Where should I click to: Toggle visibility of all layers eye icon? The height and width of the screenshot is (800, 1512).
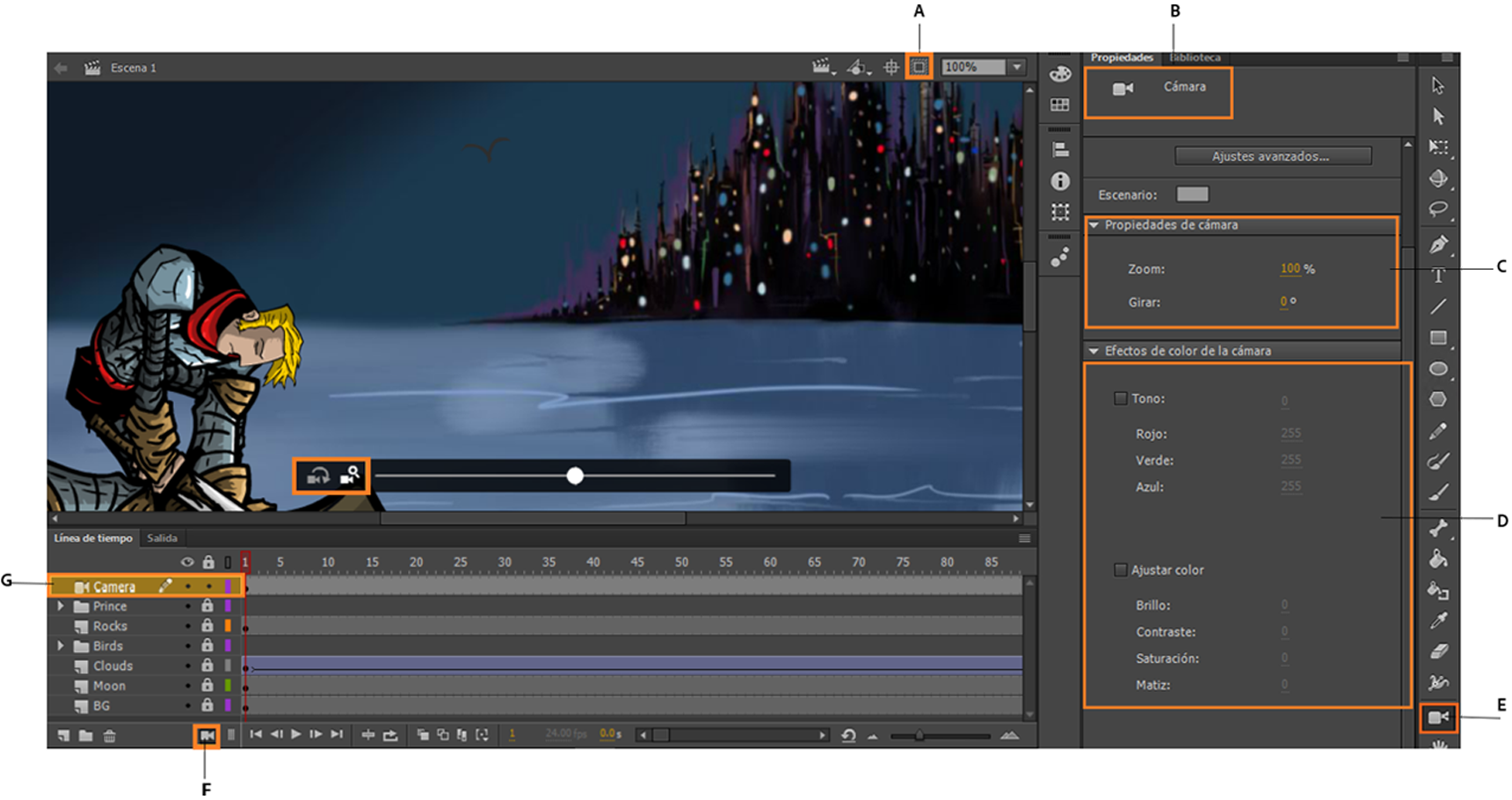[187, 562]
